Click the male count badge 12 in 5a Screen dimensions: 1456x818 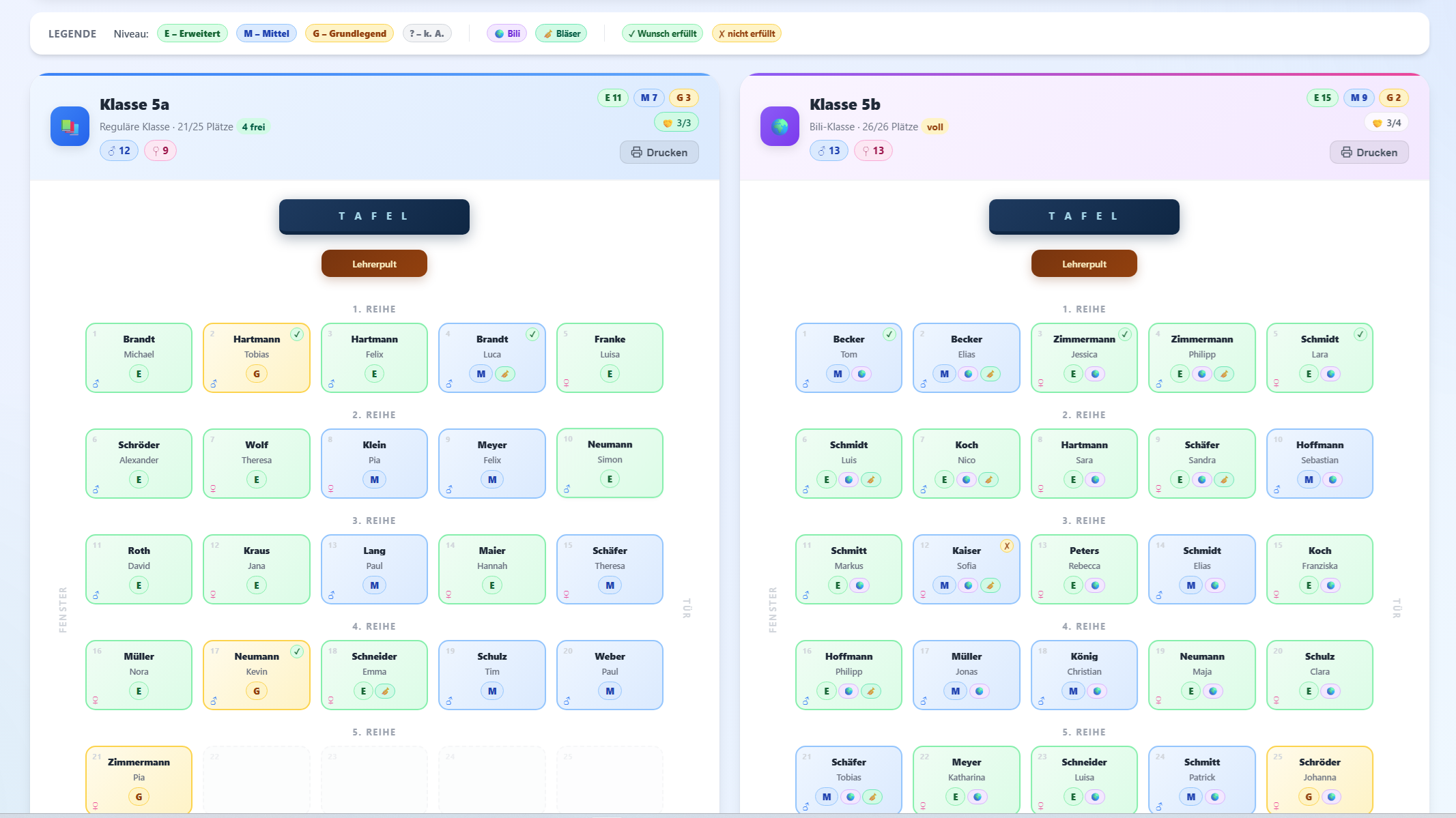click(119, 151)
